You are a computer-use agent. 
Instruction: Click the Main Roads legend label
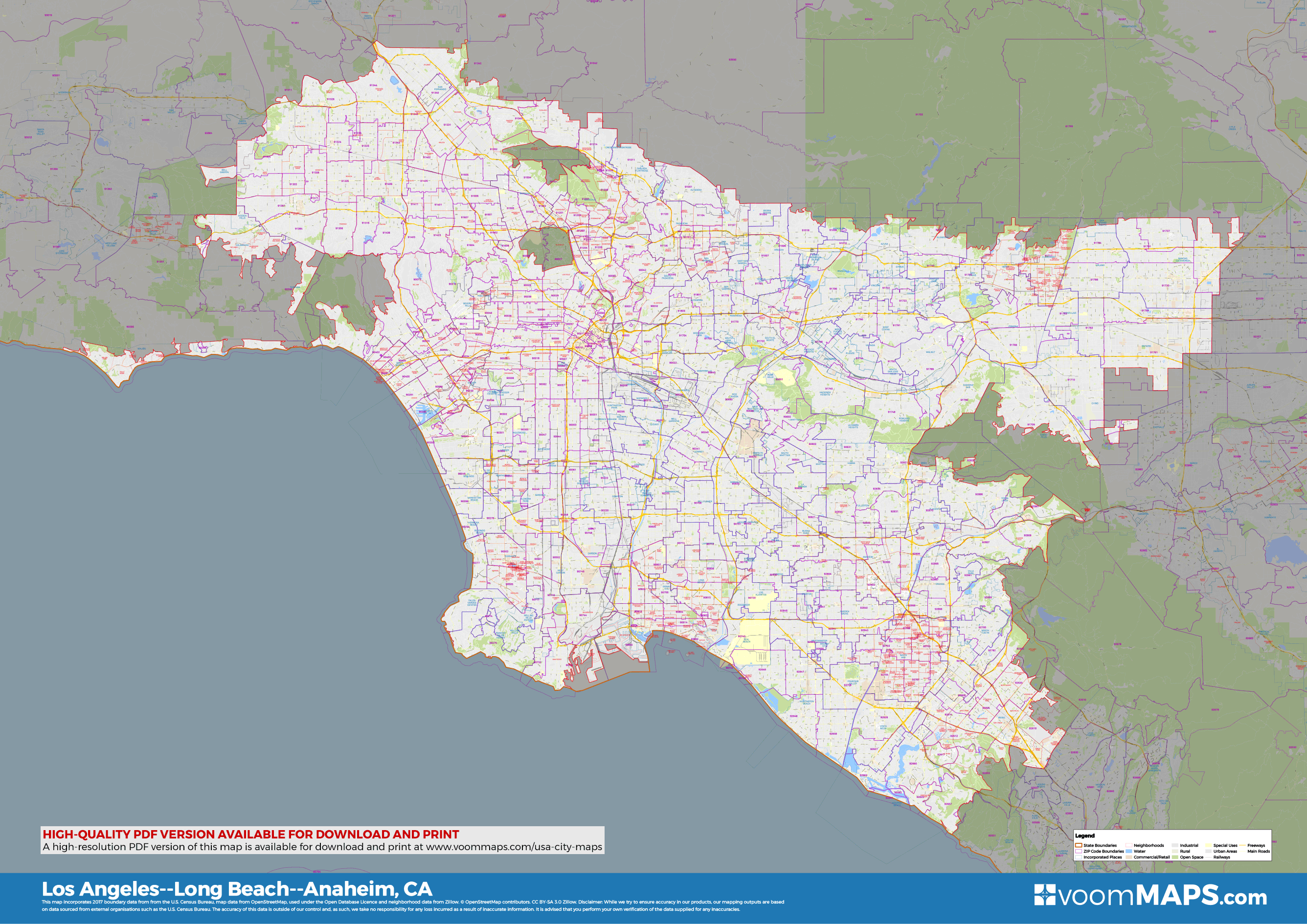tap(1259, 851)
